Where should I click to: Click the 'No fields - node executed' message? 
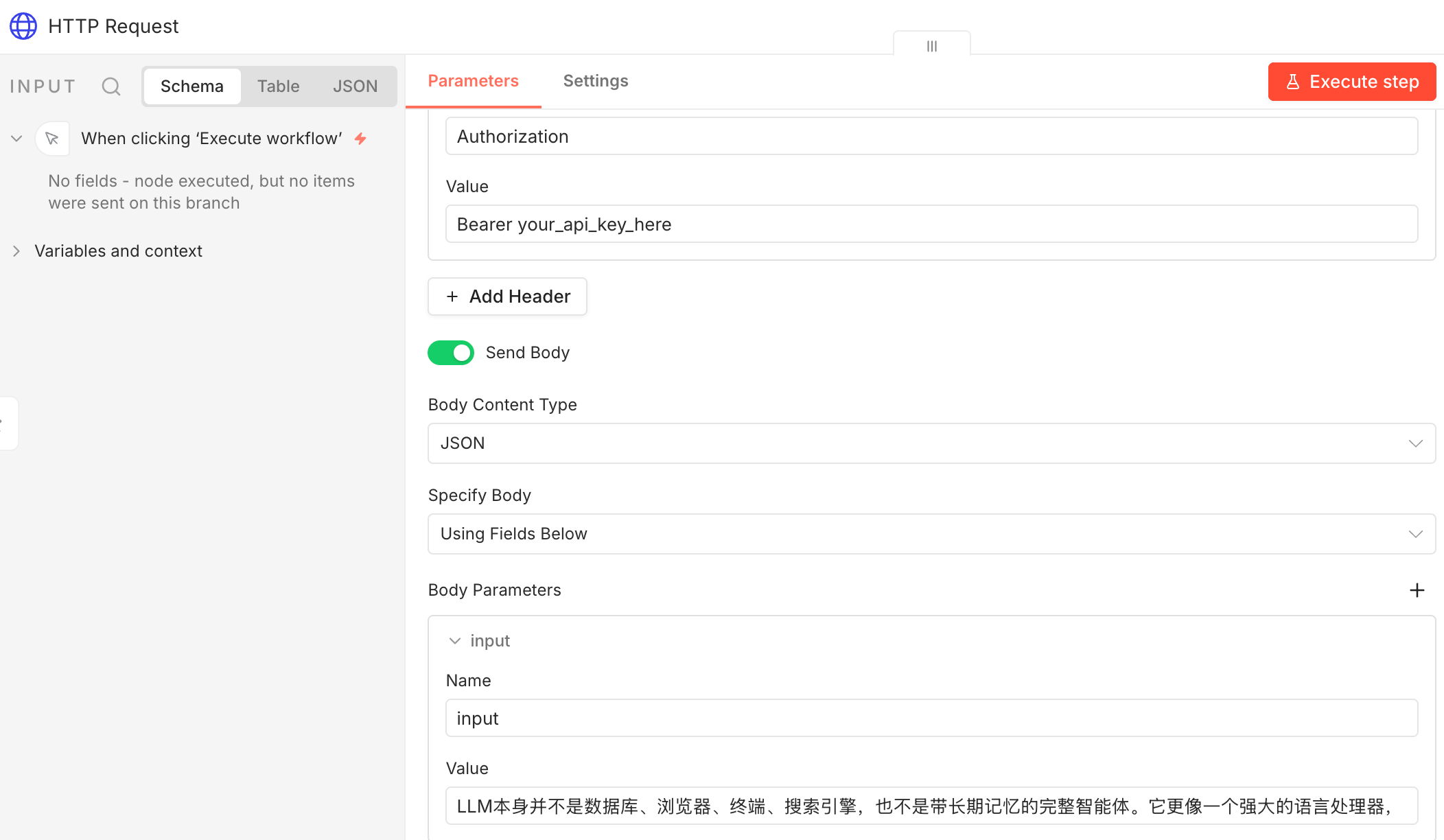point(201,192)
